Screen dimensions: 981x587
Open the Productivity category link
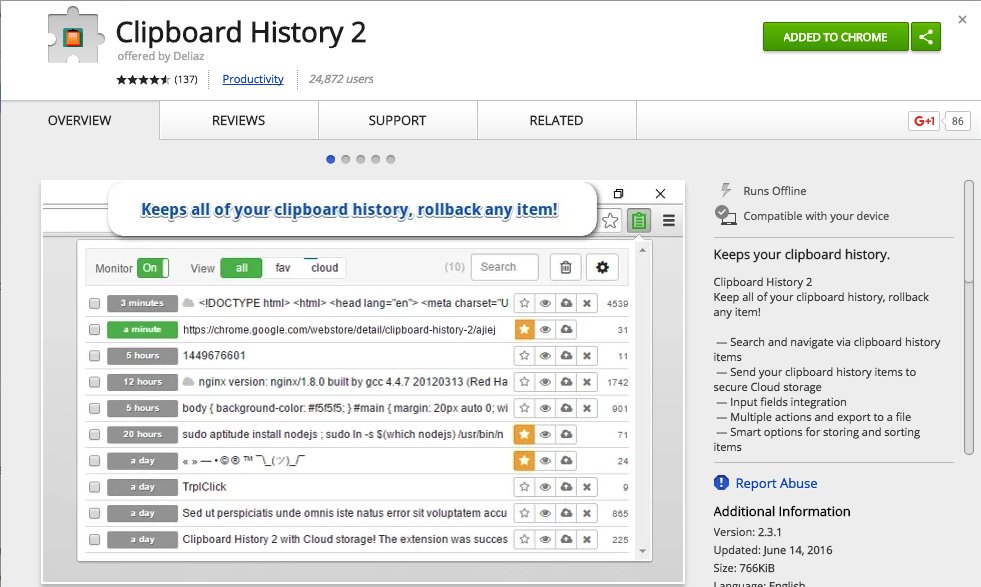point(253,79)
